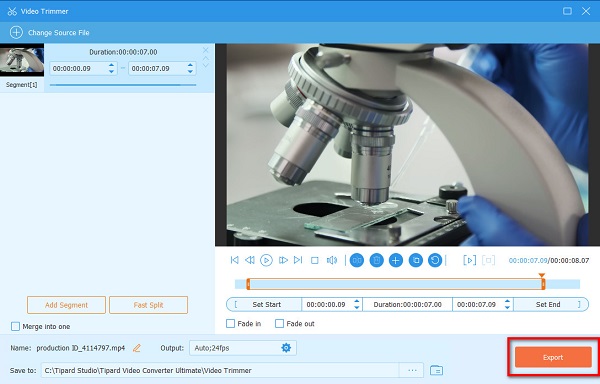Remove Segment 1 with its X icon

205,50
